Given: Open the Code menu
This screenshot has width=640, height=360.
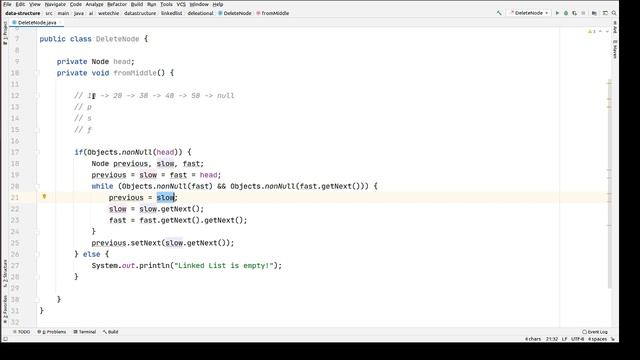Looking at the screenshot, I should tap(76, 4).
